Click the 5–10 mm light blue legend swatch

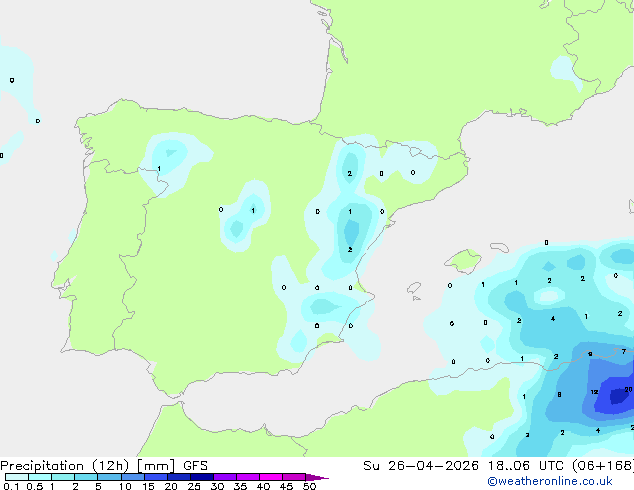(x=109, y=477)
